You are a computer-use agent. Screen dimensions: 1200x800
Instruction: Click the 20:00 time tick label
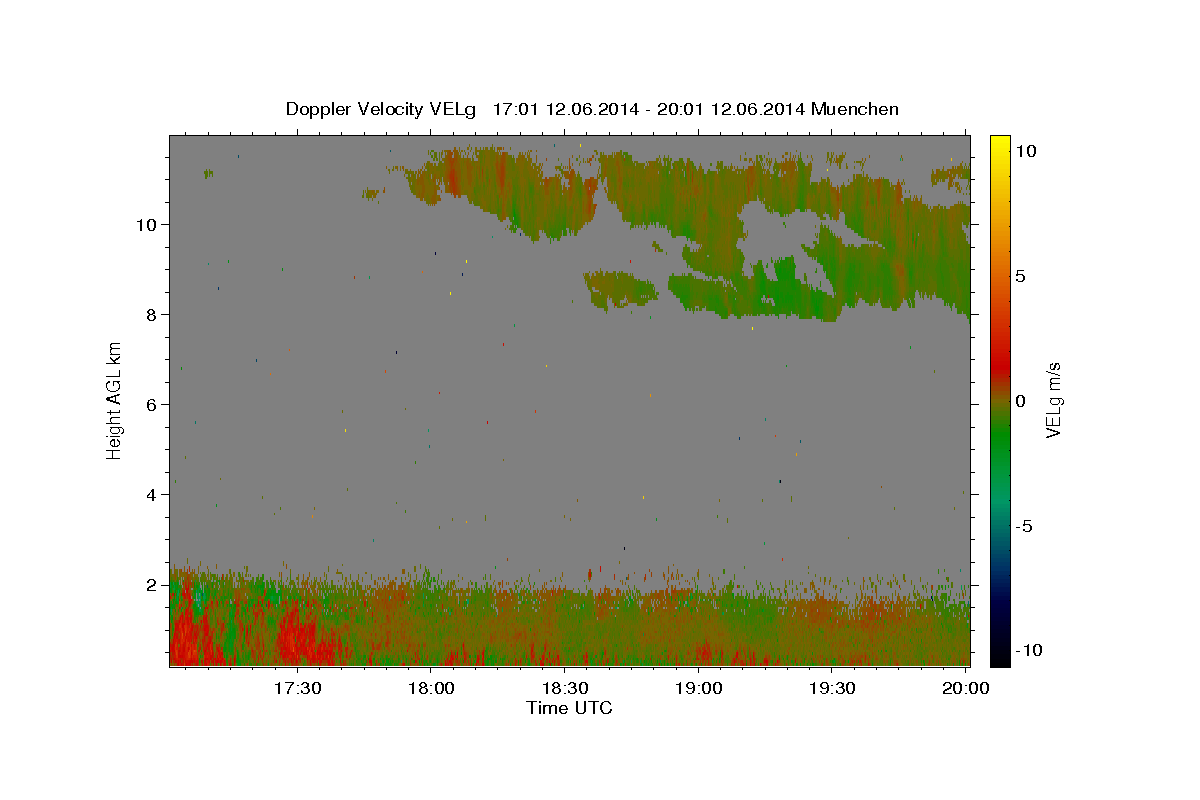pyautogui.click(x=965, y=688)
